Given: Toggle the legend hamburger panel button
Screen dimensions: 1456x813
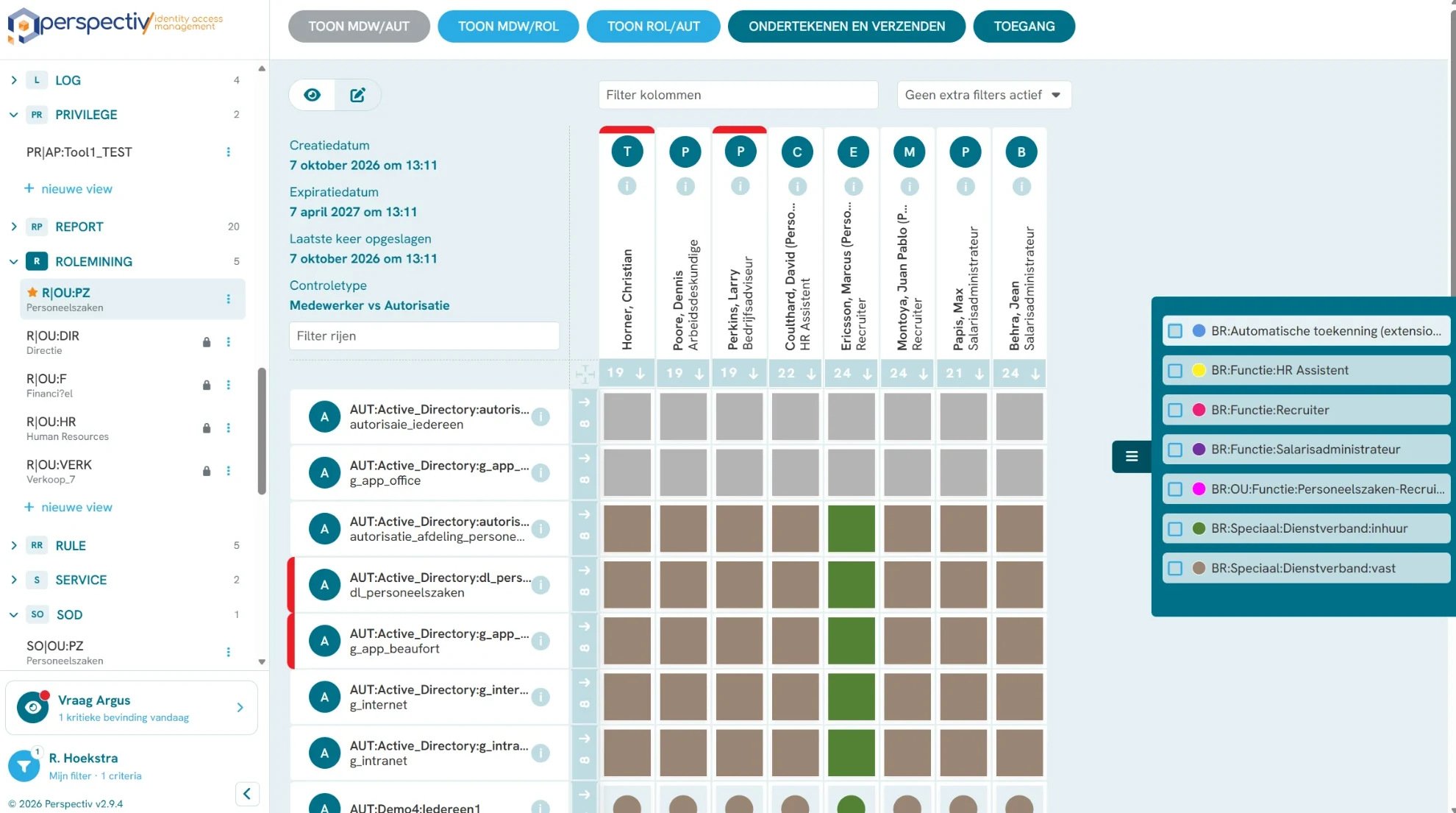Looking at the screenshot, I should (x=1132, y=456).
